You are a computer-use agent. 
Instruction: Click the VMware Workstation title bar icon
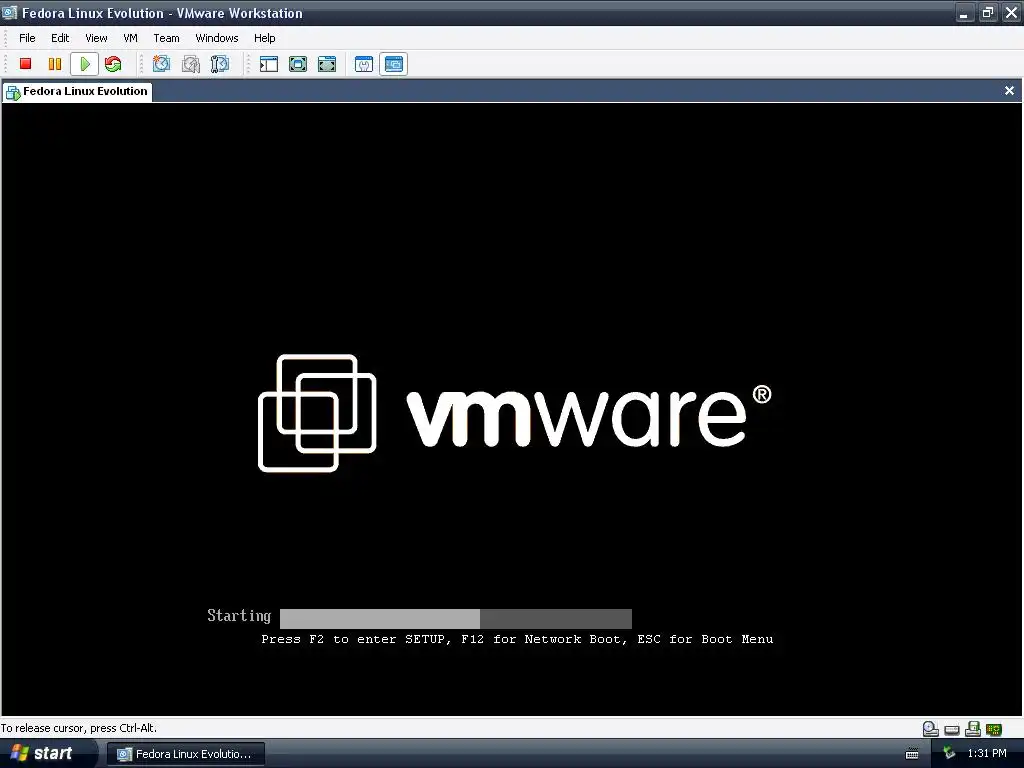(10, 12)
